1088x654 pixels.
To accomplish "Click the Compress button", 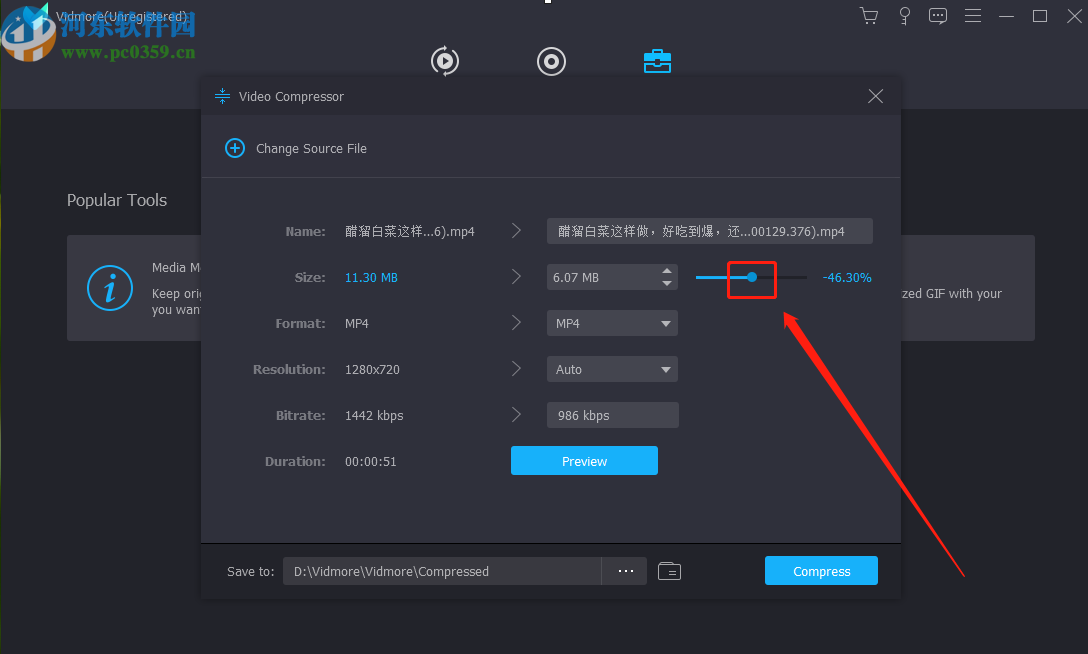I will tap(821, 571).
